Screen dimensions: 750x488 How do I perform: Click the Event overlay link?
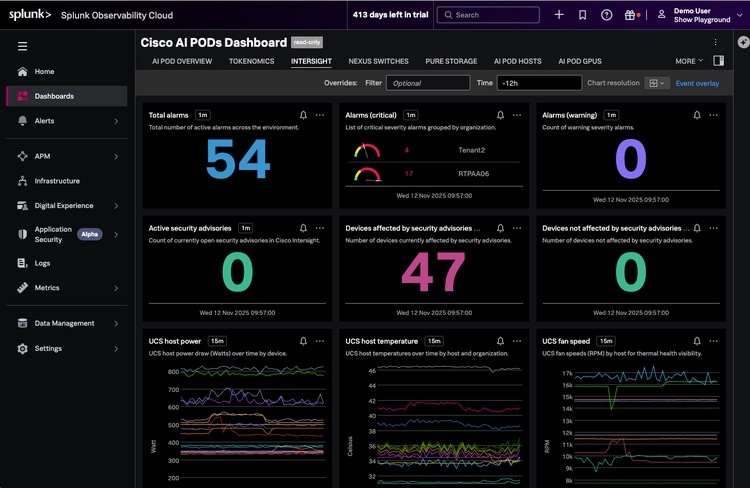click(x=697, y=83)
